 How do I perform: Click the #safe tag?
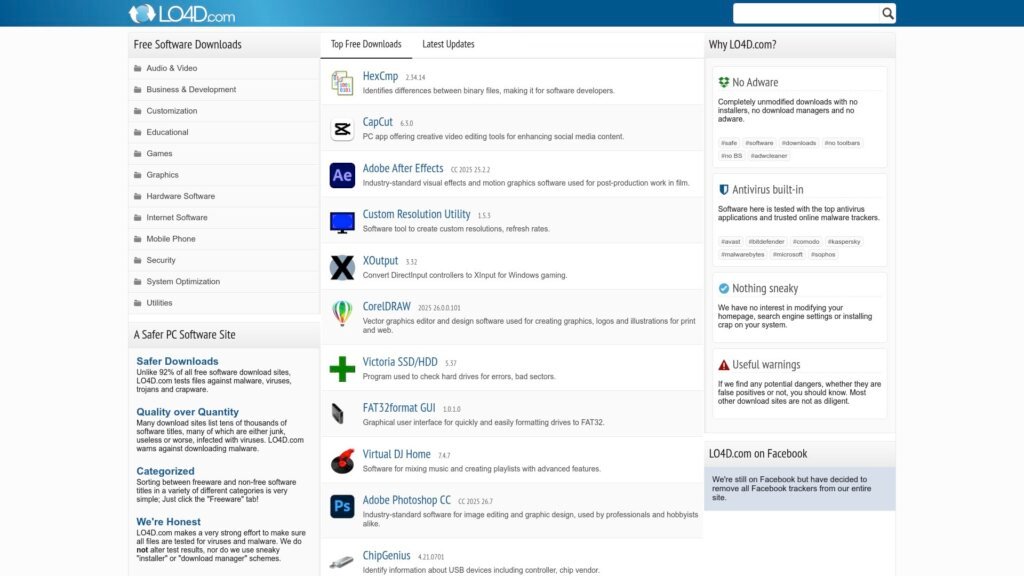tap(729, 142)
